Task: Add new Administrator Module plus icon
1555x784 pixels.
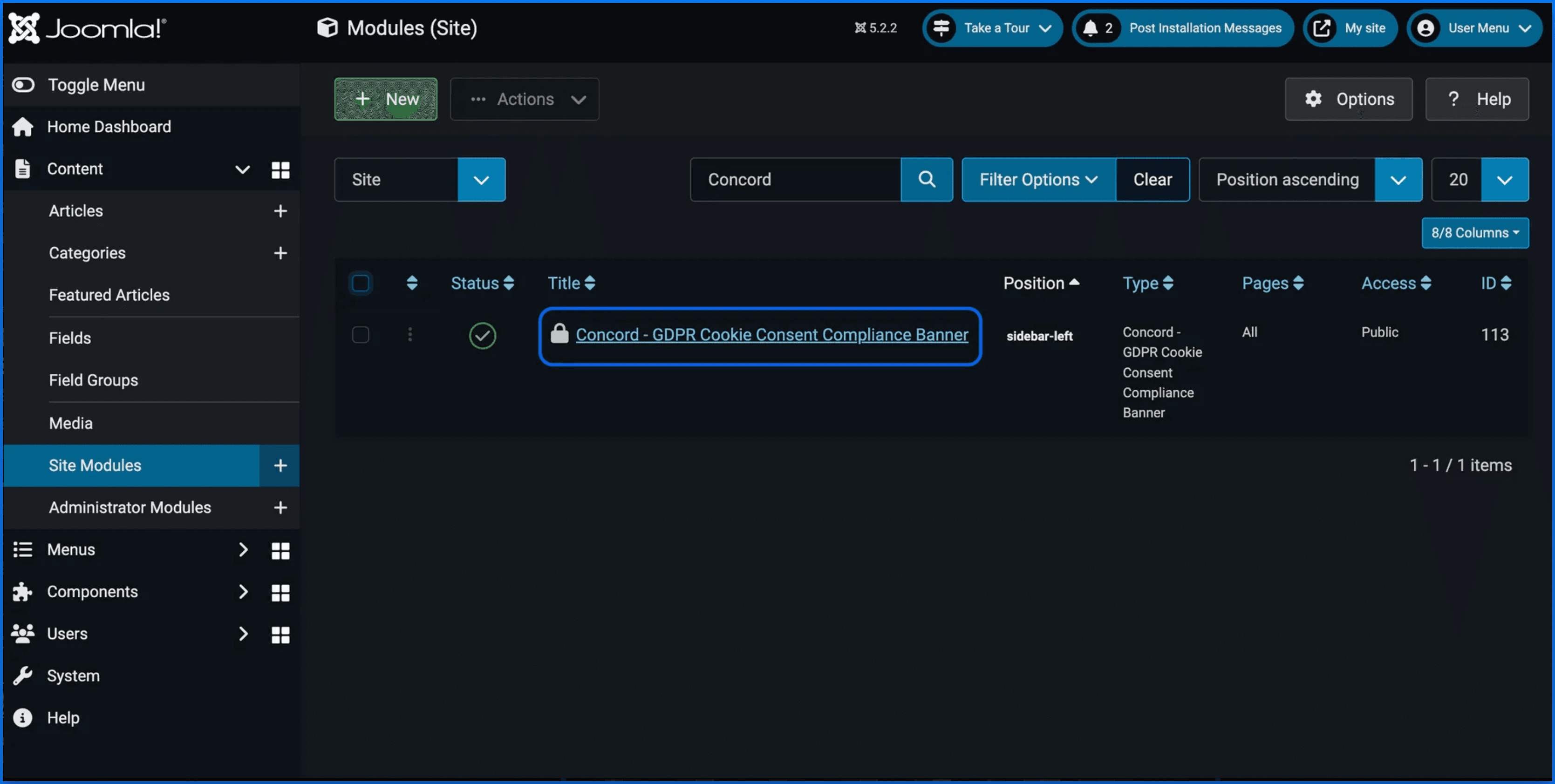Action: pyautogui.click(x=280, y=508)
